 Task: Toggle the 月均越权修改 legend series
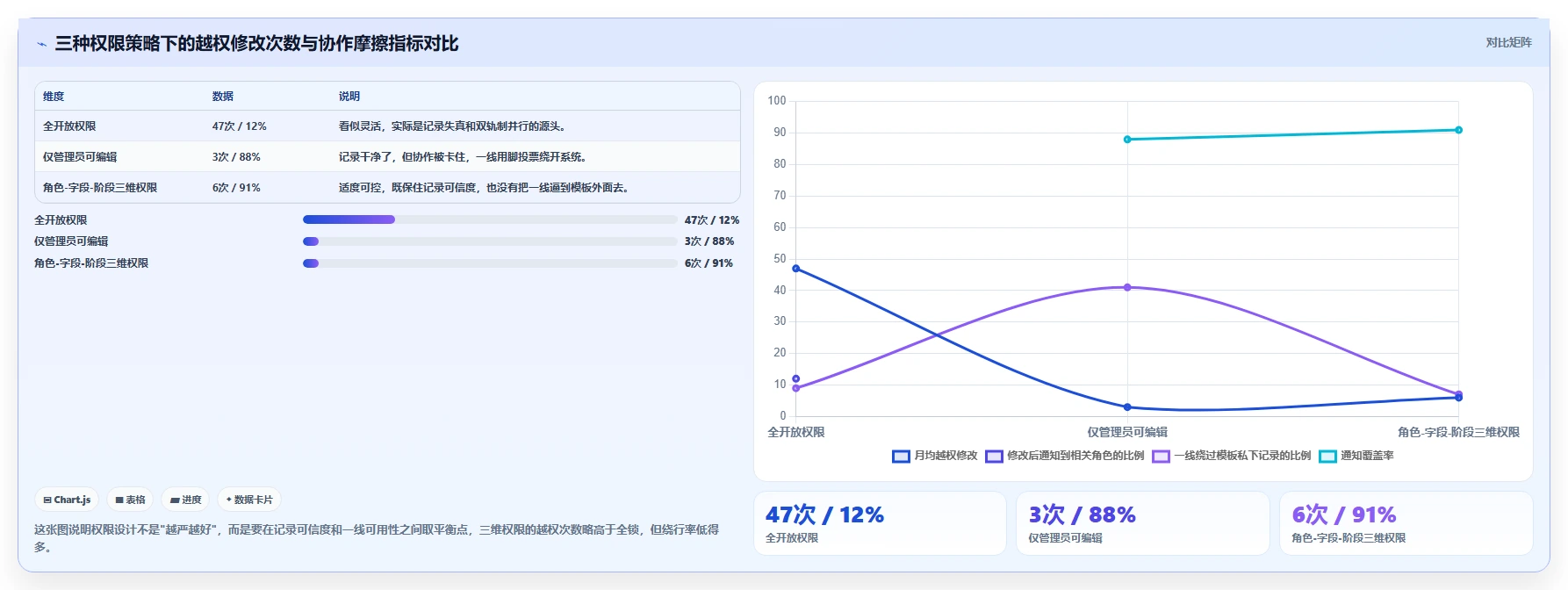coord(934,456)
